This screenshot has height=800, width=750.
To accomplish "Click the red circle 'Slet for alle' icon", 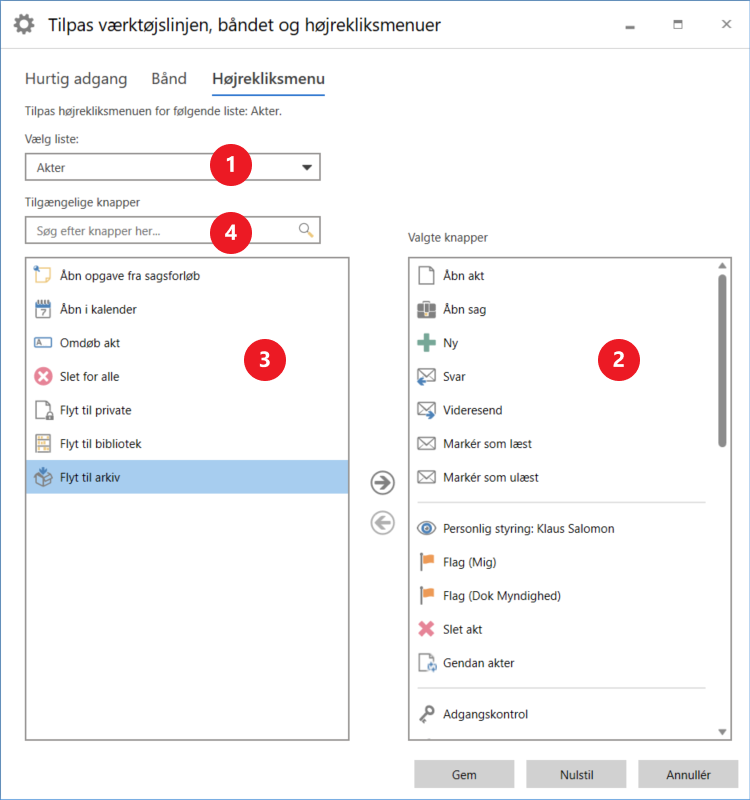I will (43, 377).
